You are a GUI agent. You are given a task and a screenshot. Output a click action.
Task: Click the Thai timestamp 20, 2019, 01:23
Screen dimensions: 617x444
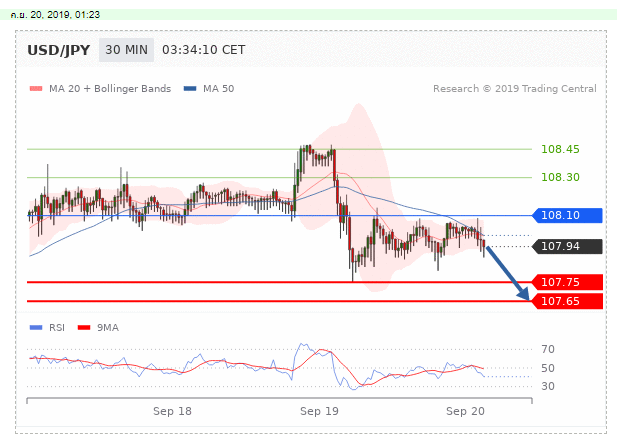[55, 15]
